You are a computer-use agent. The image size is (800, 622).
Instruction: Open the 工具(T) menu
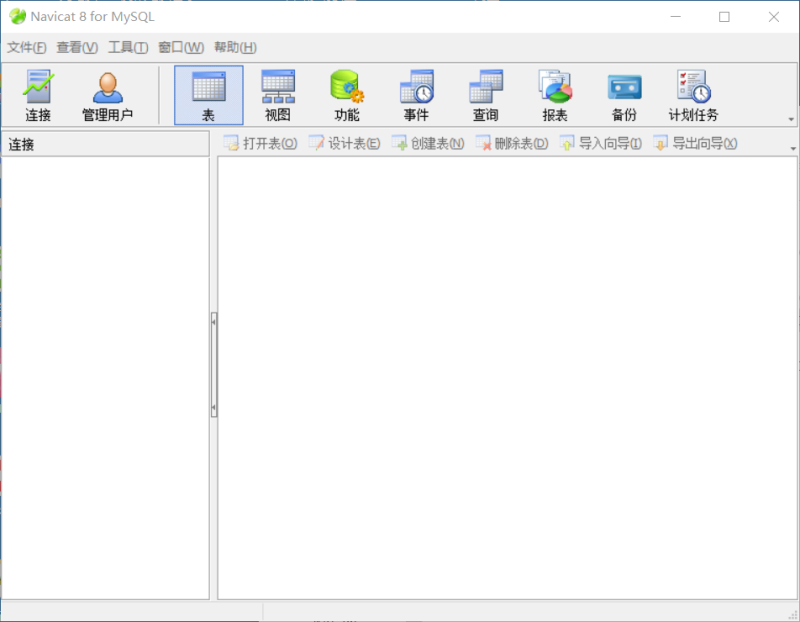[128, 47]
